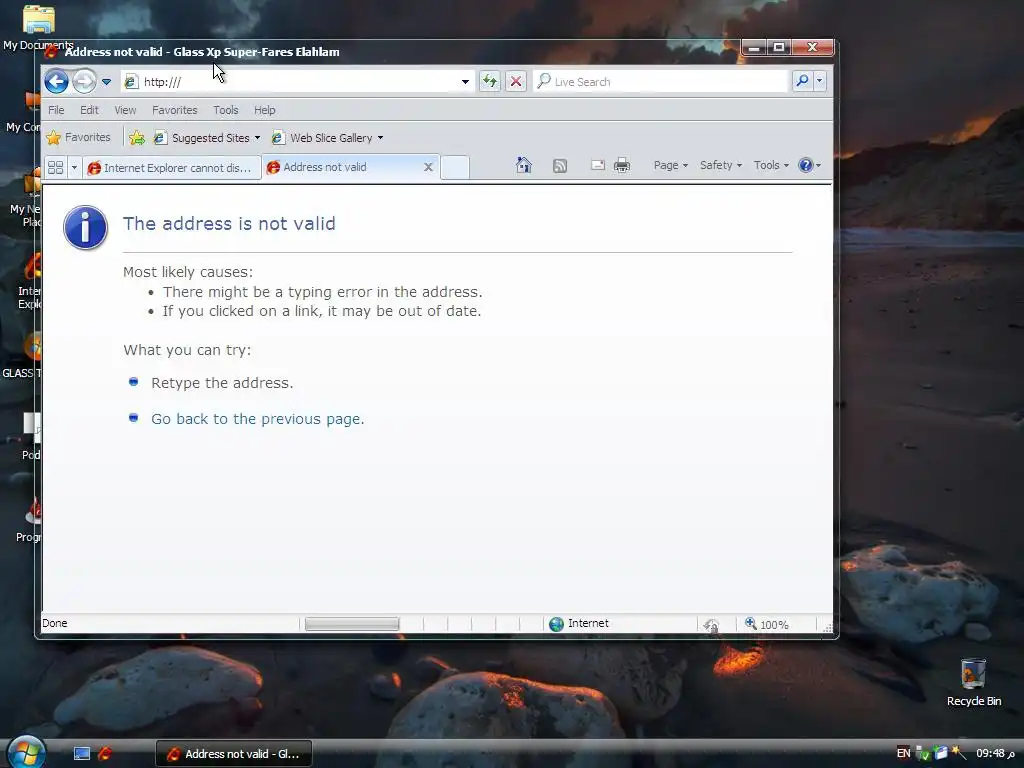Screen dimensions: 1024x768
Task: Open the Favorites menu in menu bar
Action: click(174, 110)
